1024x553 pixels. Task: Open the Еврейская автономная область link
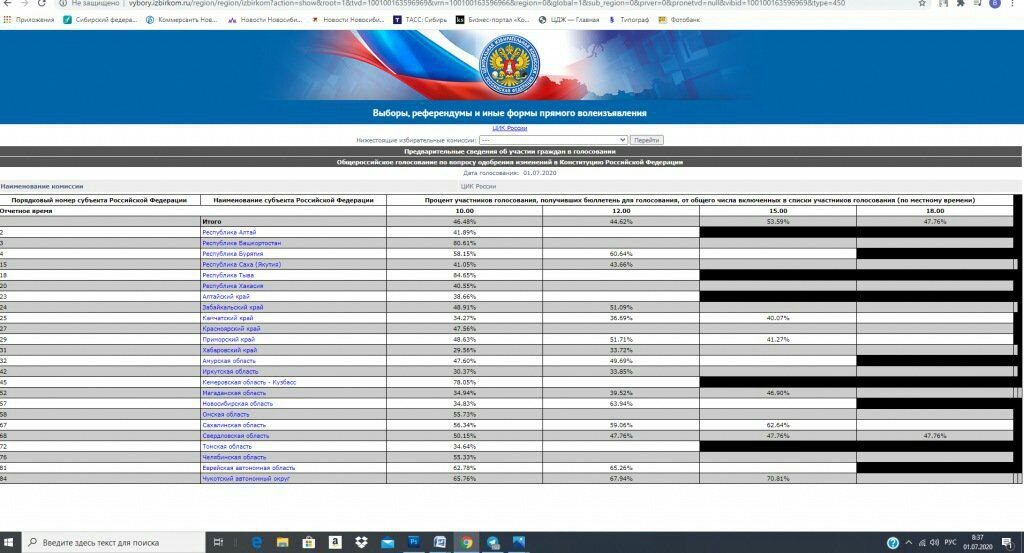pyautogui.click(x=249, y=468)
